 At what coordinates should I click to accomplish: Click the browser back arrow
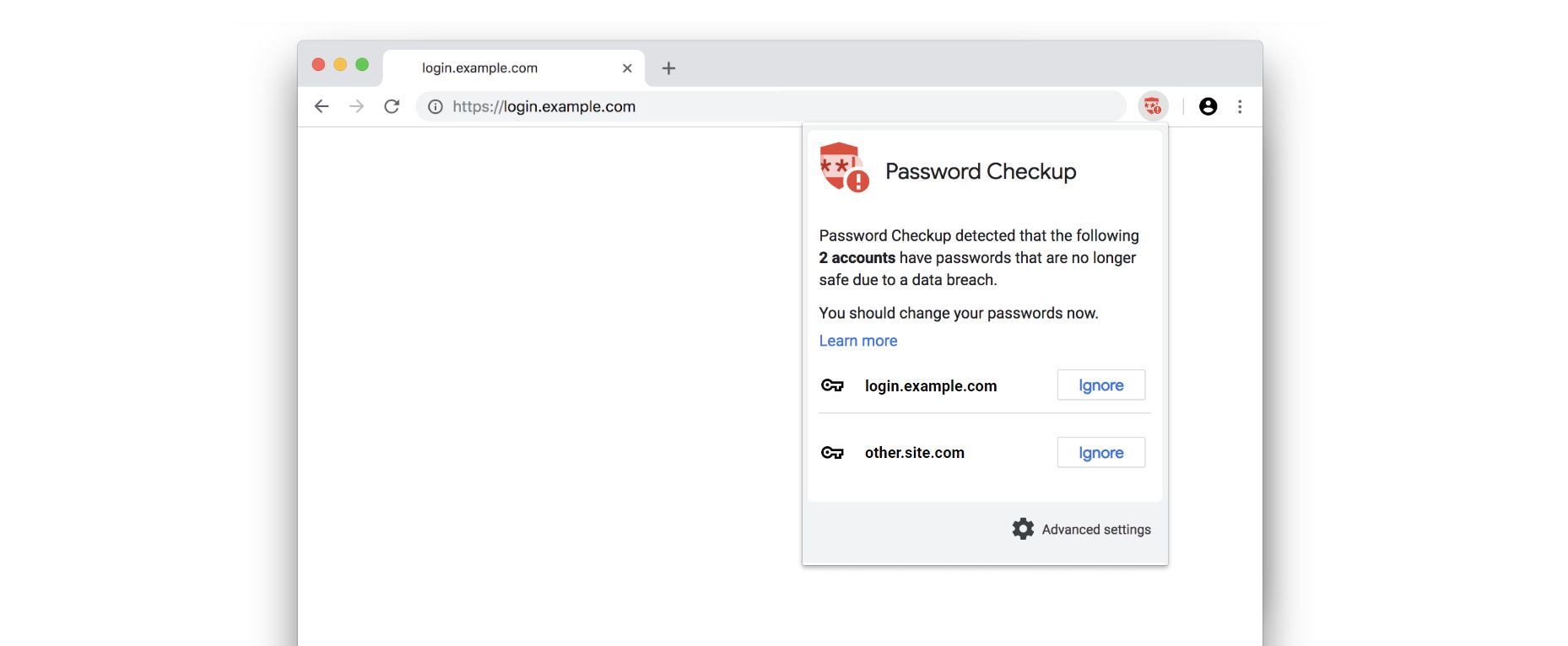click(322, 106)
